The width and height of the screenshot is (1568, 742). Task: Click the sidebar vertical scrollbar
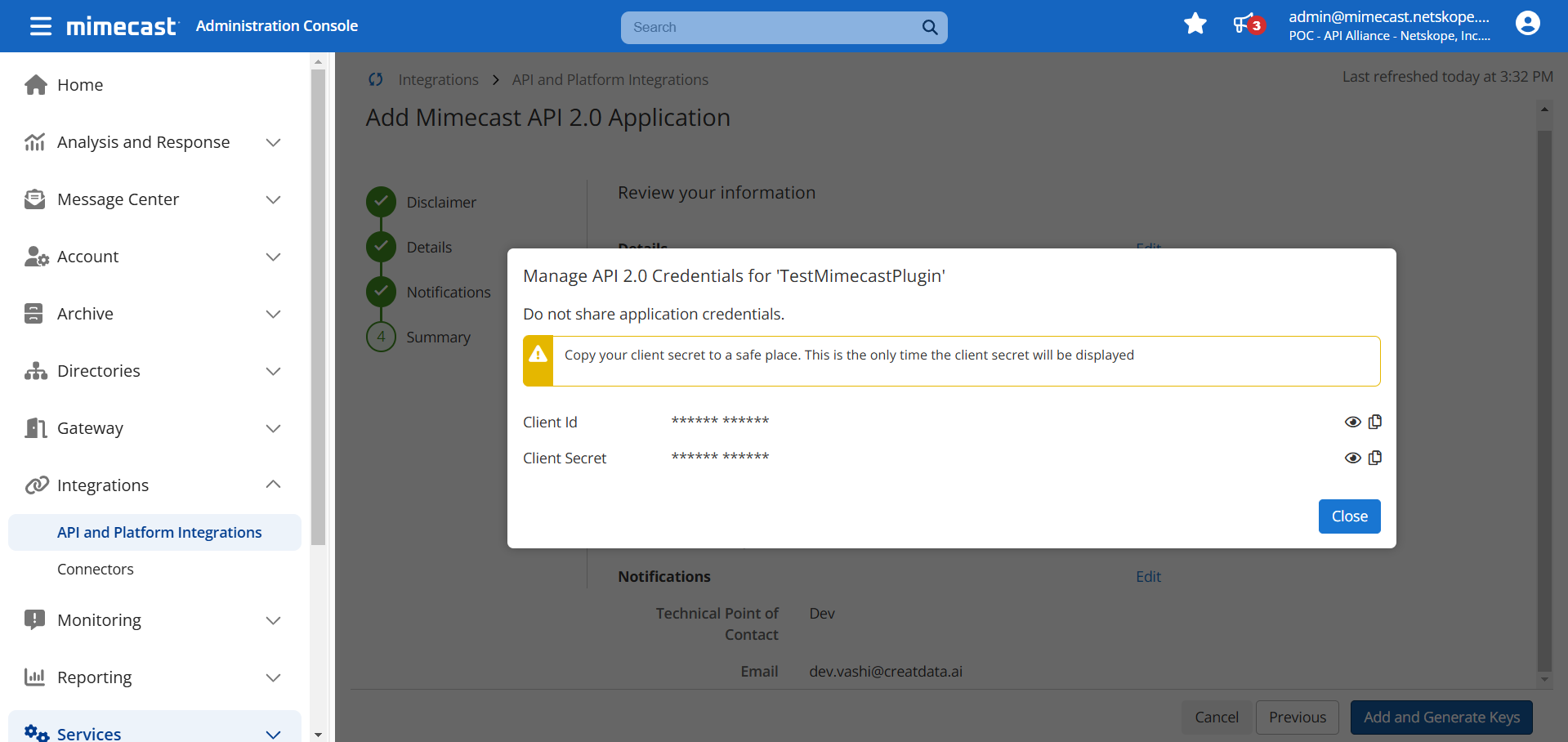click(x=318, y=306)
